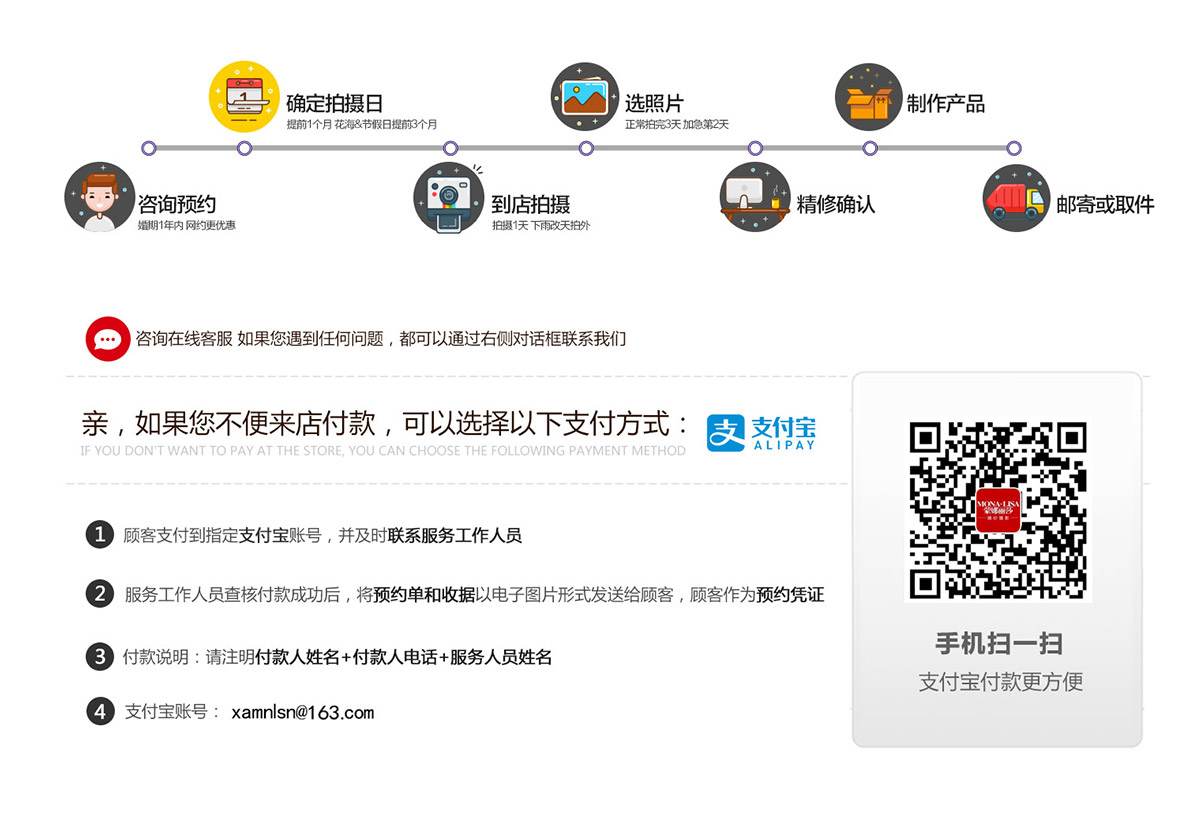The height and width of the screenshot is (831, 1200).
Task: Click the red truck icon for 邮寄或取件
Action: tap(1016, 198)
